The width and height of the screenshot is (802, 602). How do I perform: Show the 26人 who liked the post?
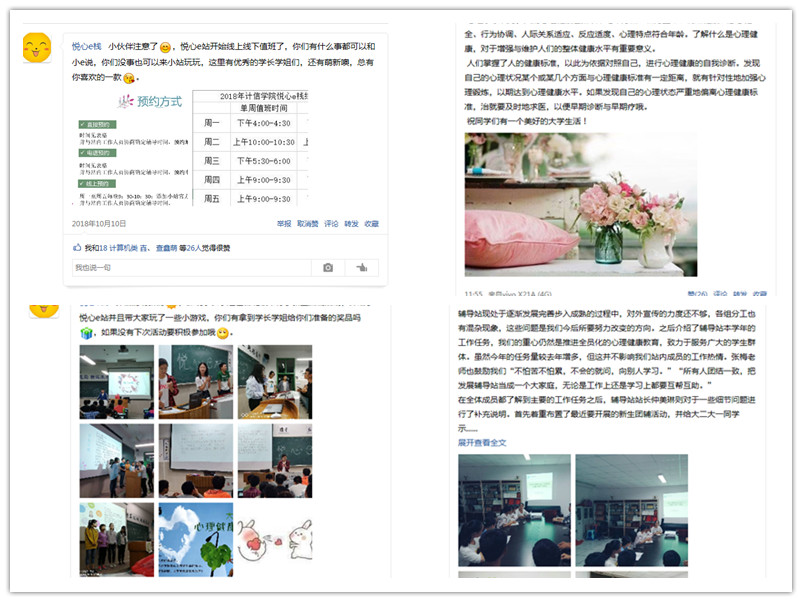(x=194, y=248)
